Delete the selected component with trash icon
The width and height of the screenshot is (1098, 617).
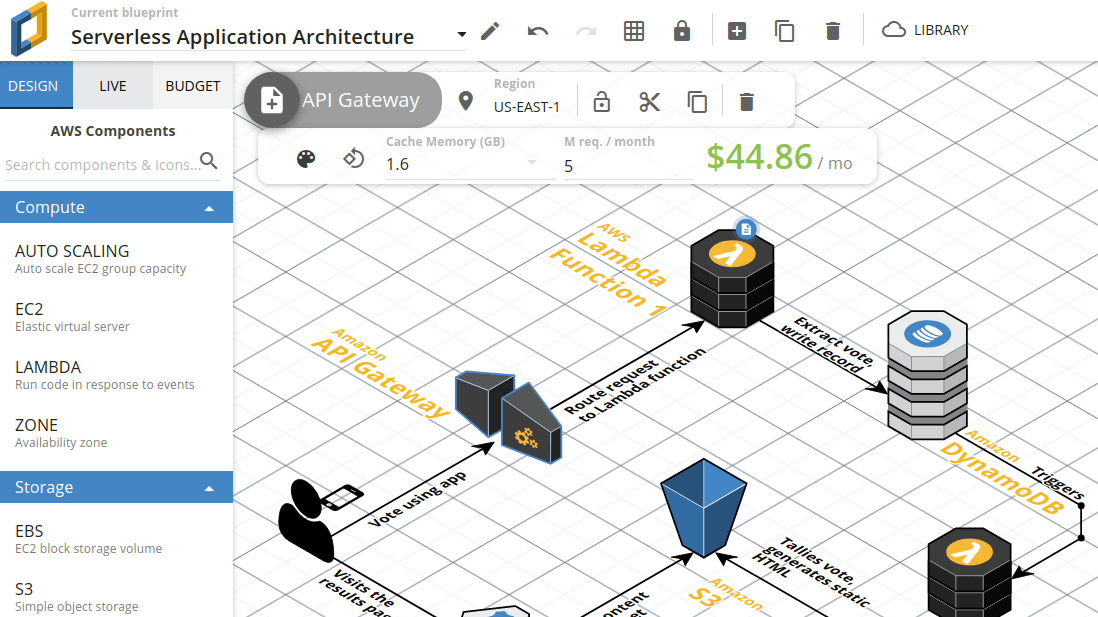click(x=746, y=102)
